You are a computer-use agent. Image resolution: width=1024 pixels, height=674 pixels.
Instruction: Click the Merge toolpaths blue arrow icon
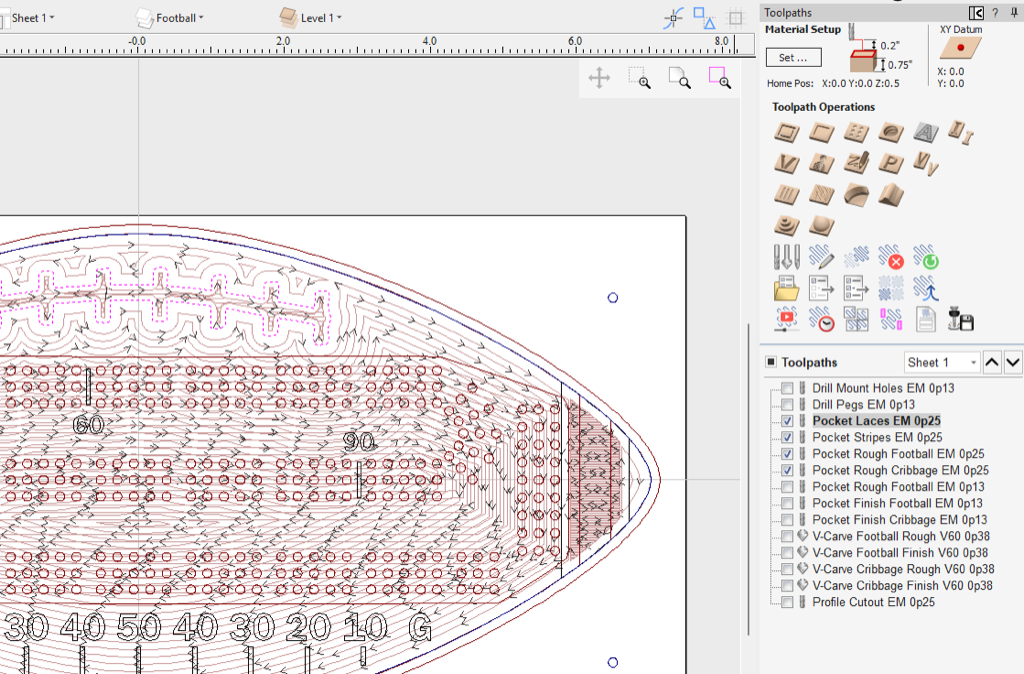[926, 288]
